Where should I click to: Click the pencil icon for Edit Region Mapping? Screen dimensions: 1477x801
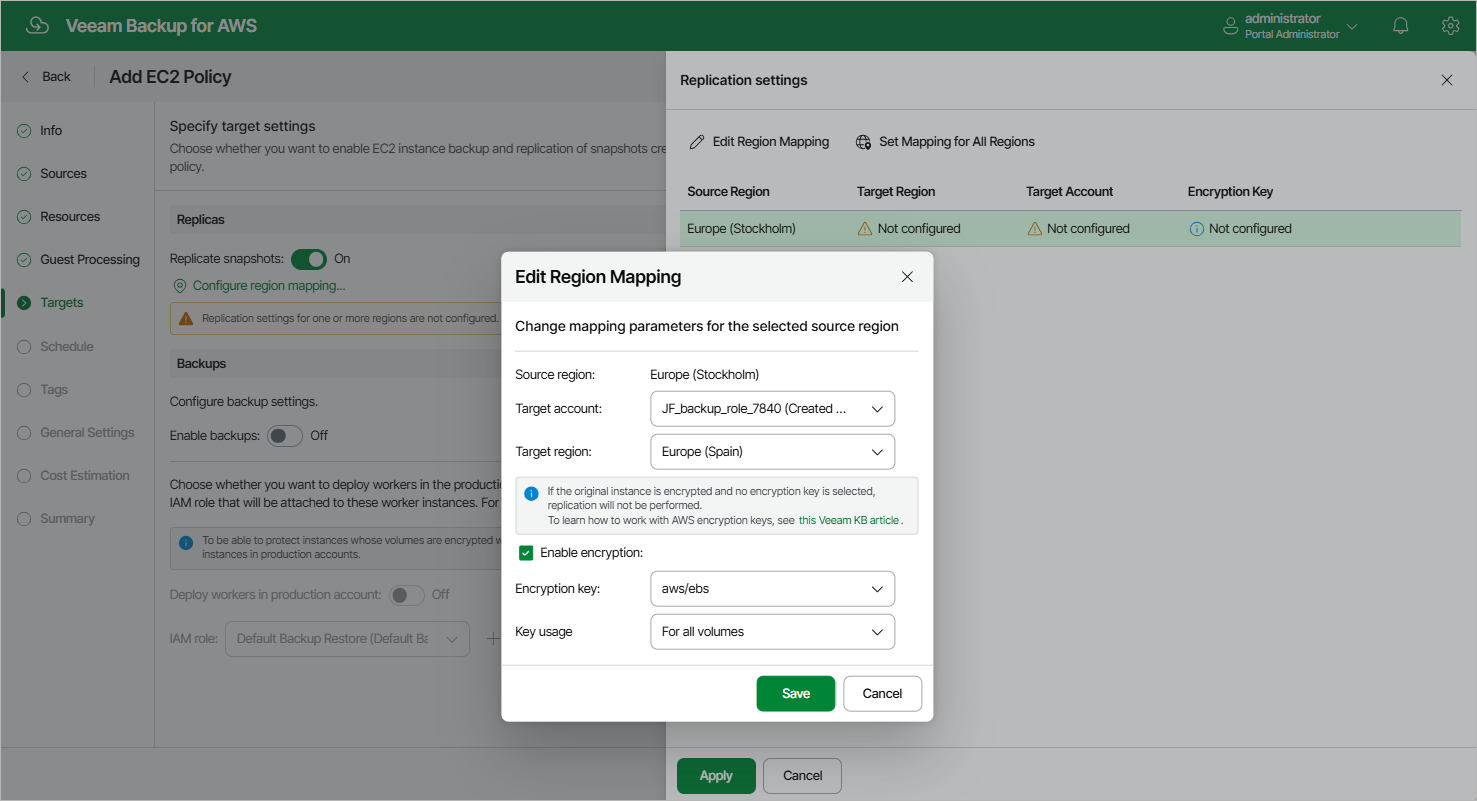pyautogui.click(x=697, y=142)
